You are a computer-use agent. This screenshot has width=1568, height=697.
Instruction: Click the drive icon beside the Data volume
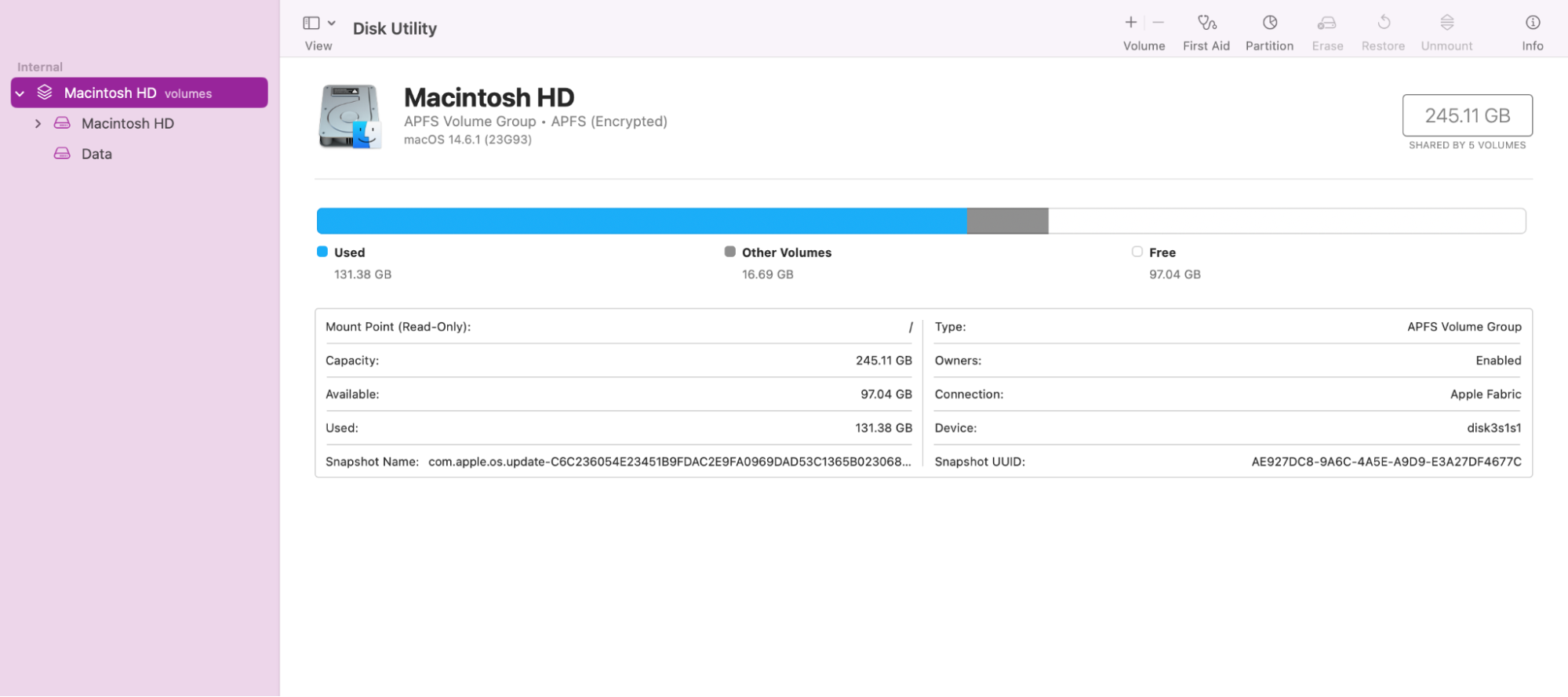[x=62, y=154]
